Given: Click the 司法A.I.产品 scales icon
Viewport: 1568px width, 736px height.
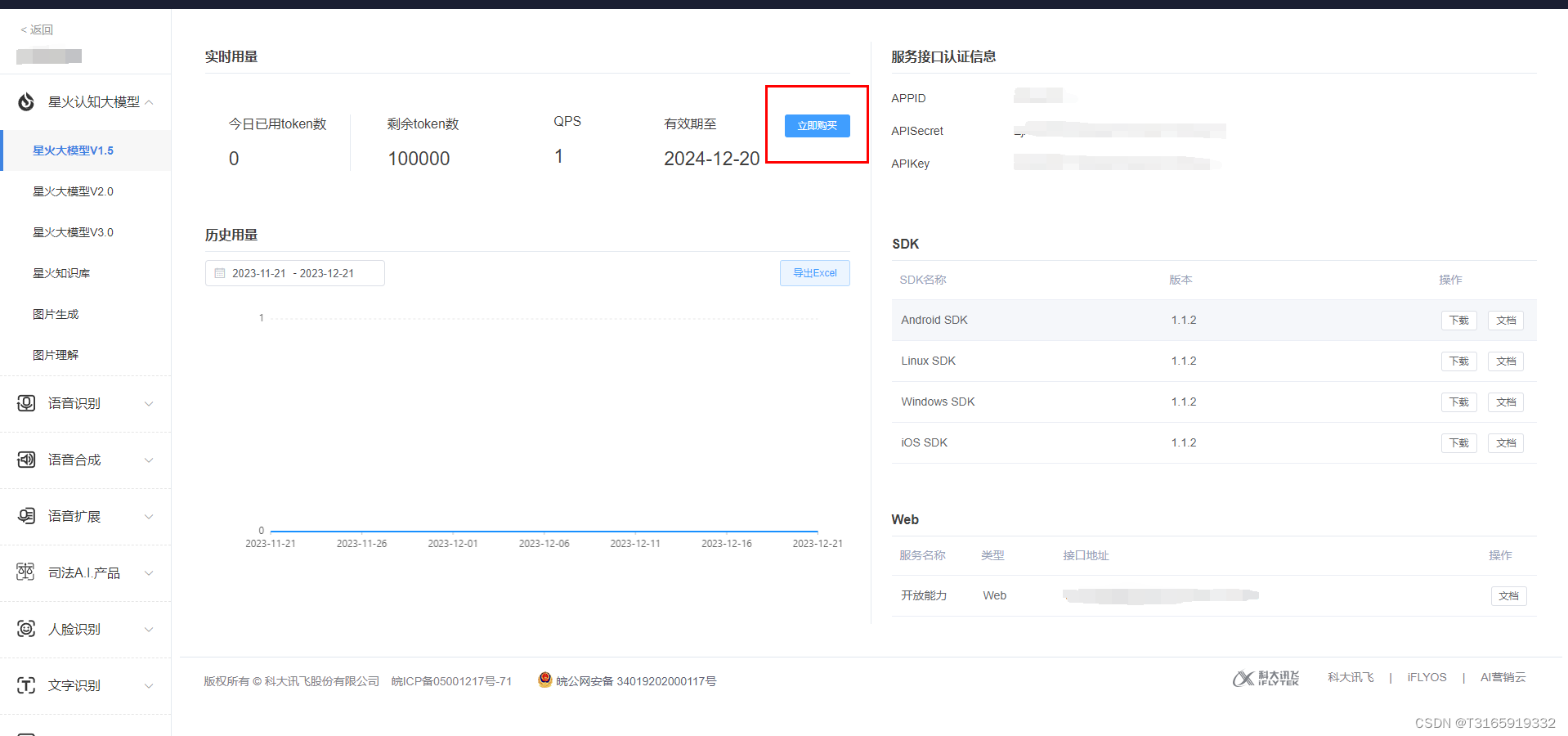Looking at the screenshot, I should [x=26, y=572].
